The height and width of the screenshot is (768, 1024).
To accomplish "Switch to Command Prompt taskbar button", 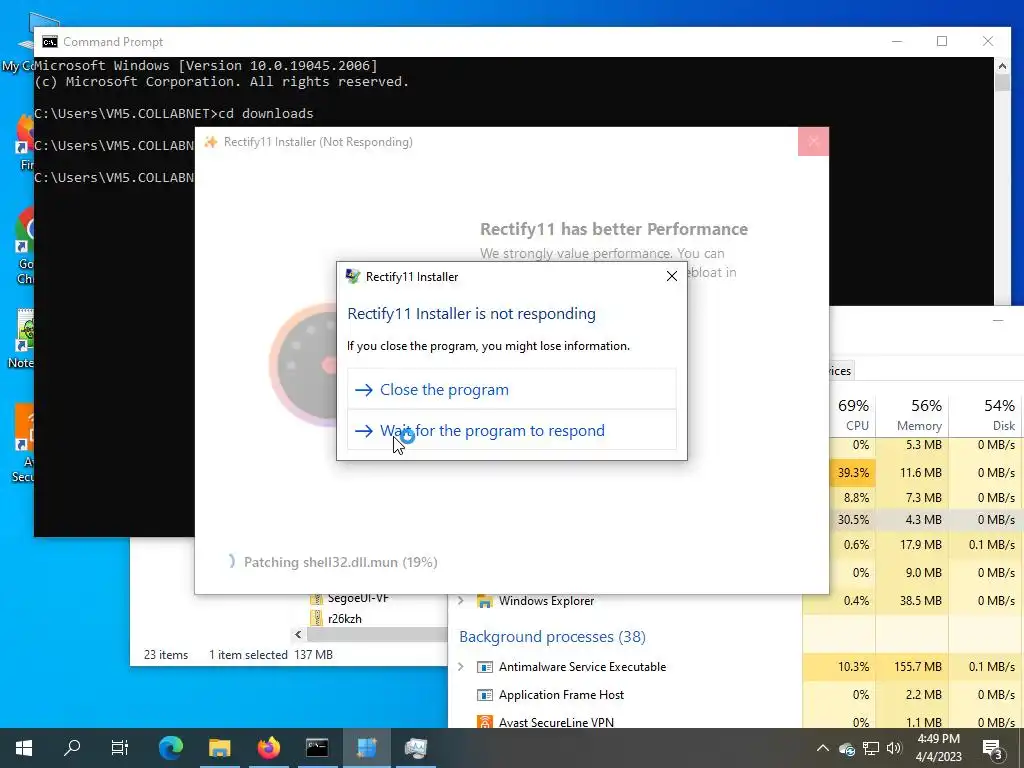I will click(317, 748).
